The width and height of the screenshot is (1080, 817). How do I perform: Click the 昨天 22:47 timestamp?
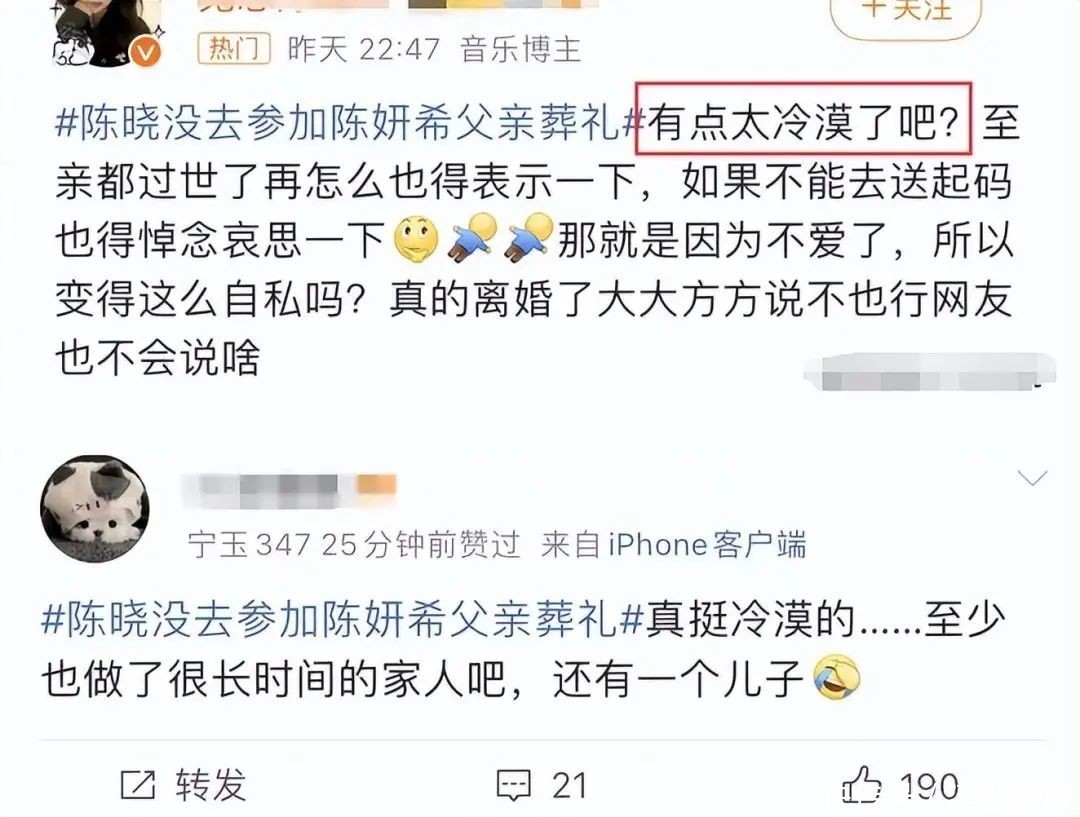click(363, 50)
